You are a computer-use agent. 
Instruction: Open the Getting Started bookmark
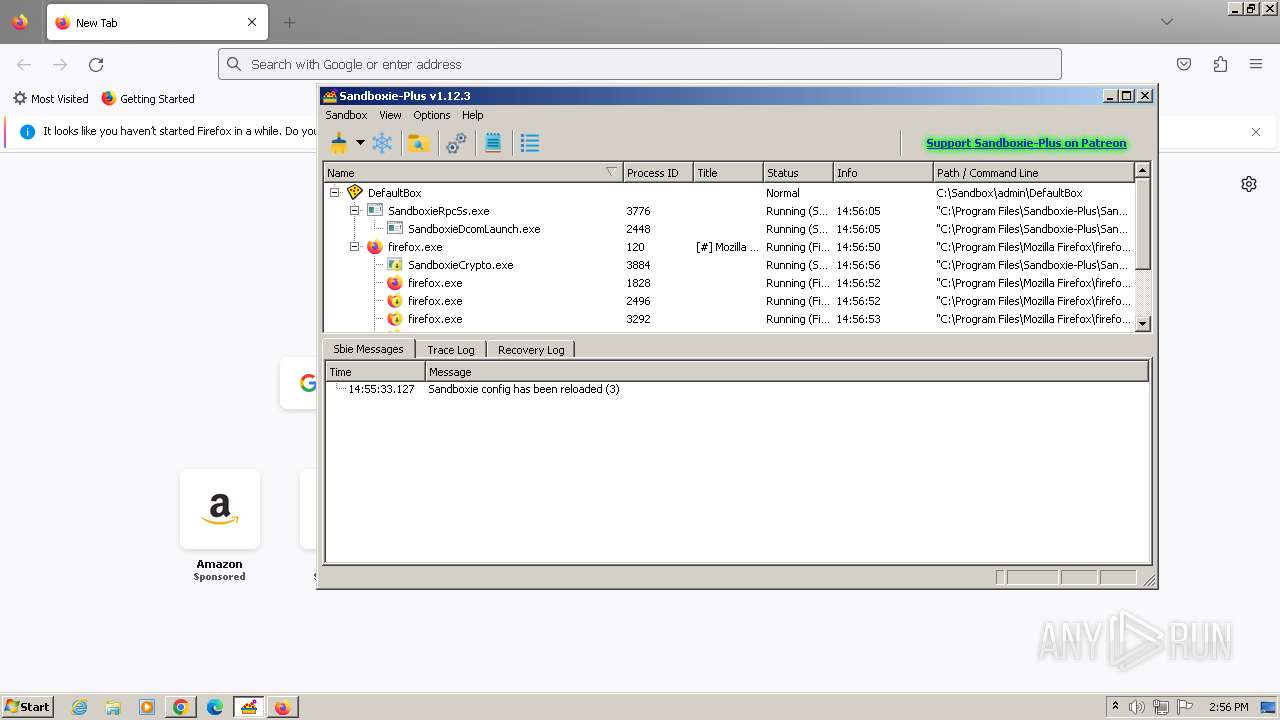(x=148, y=99)
